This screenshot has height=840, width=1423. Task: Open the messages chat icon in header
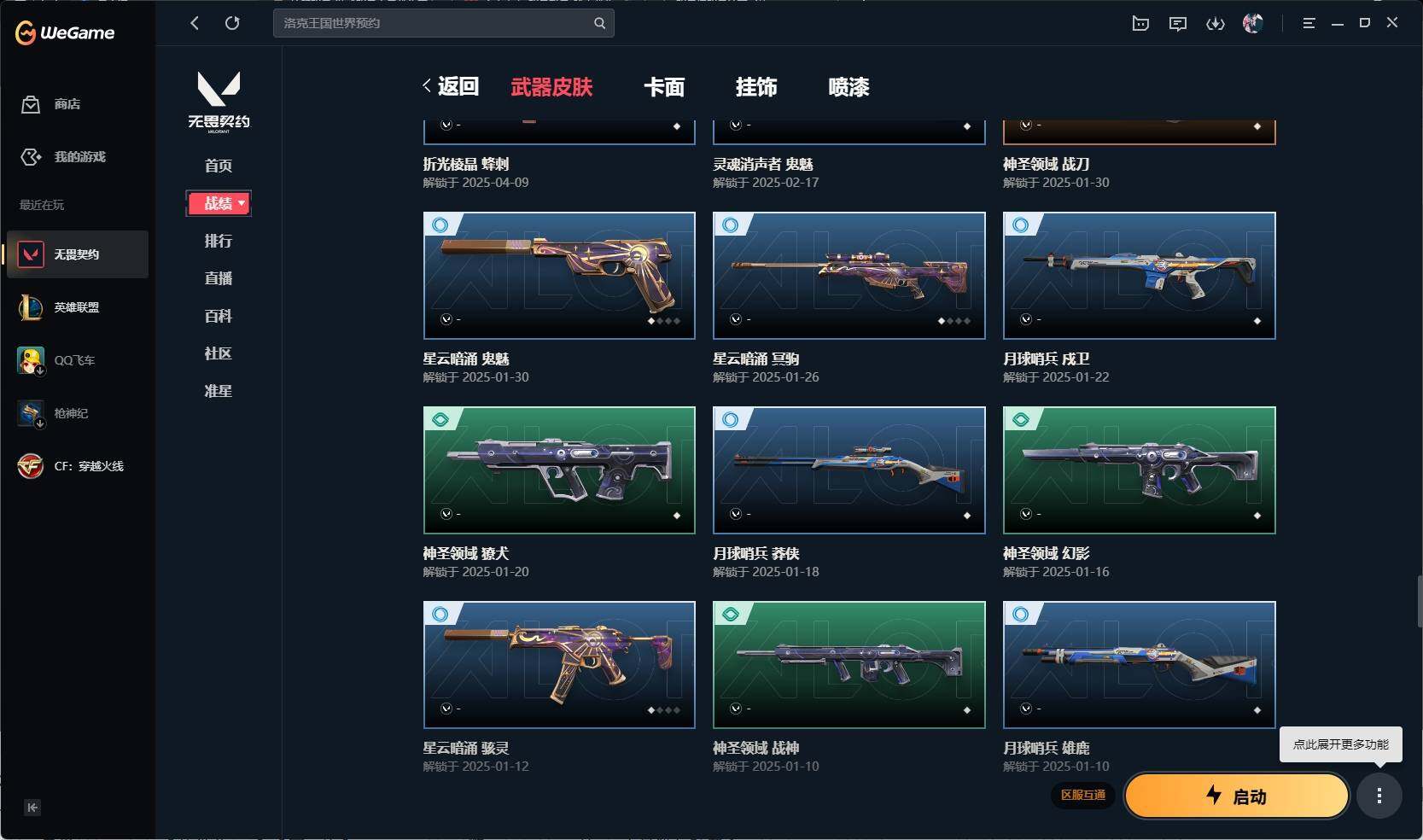click(x=1178, y=24)
